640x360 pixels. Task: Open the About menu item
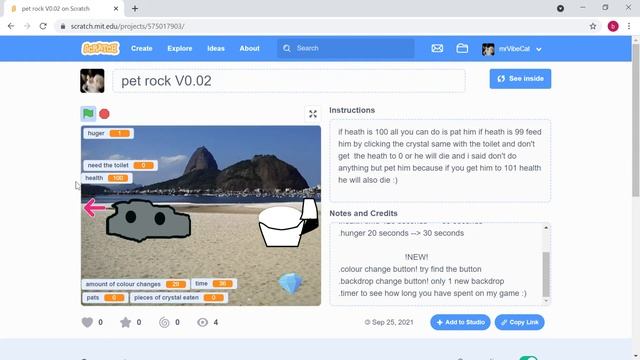point(249,48)
